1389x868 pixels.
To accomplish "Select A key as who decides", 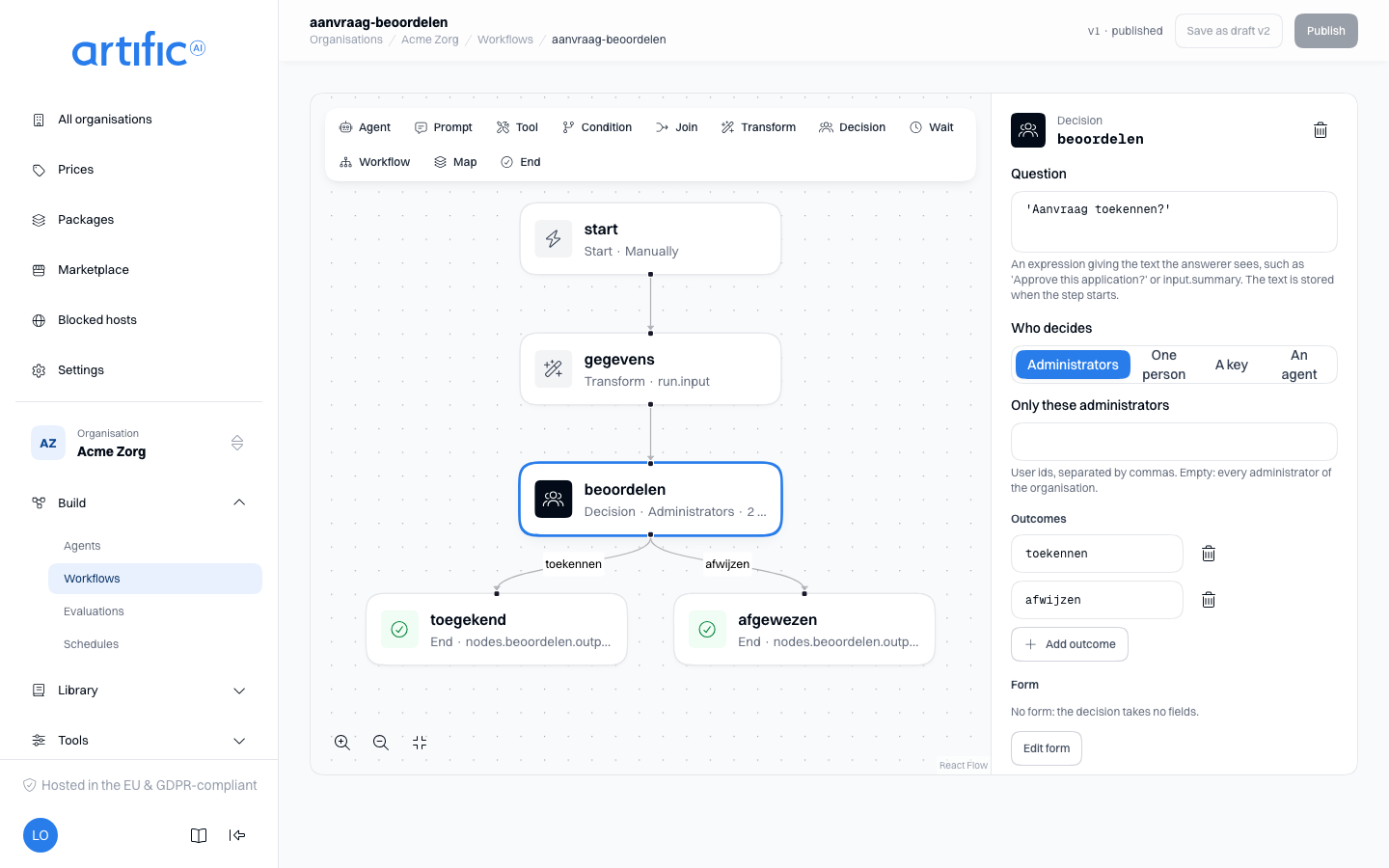I will 1232,365.
